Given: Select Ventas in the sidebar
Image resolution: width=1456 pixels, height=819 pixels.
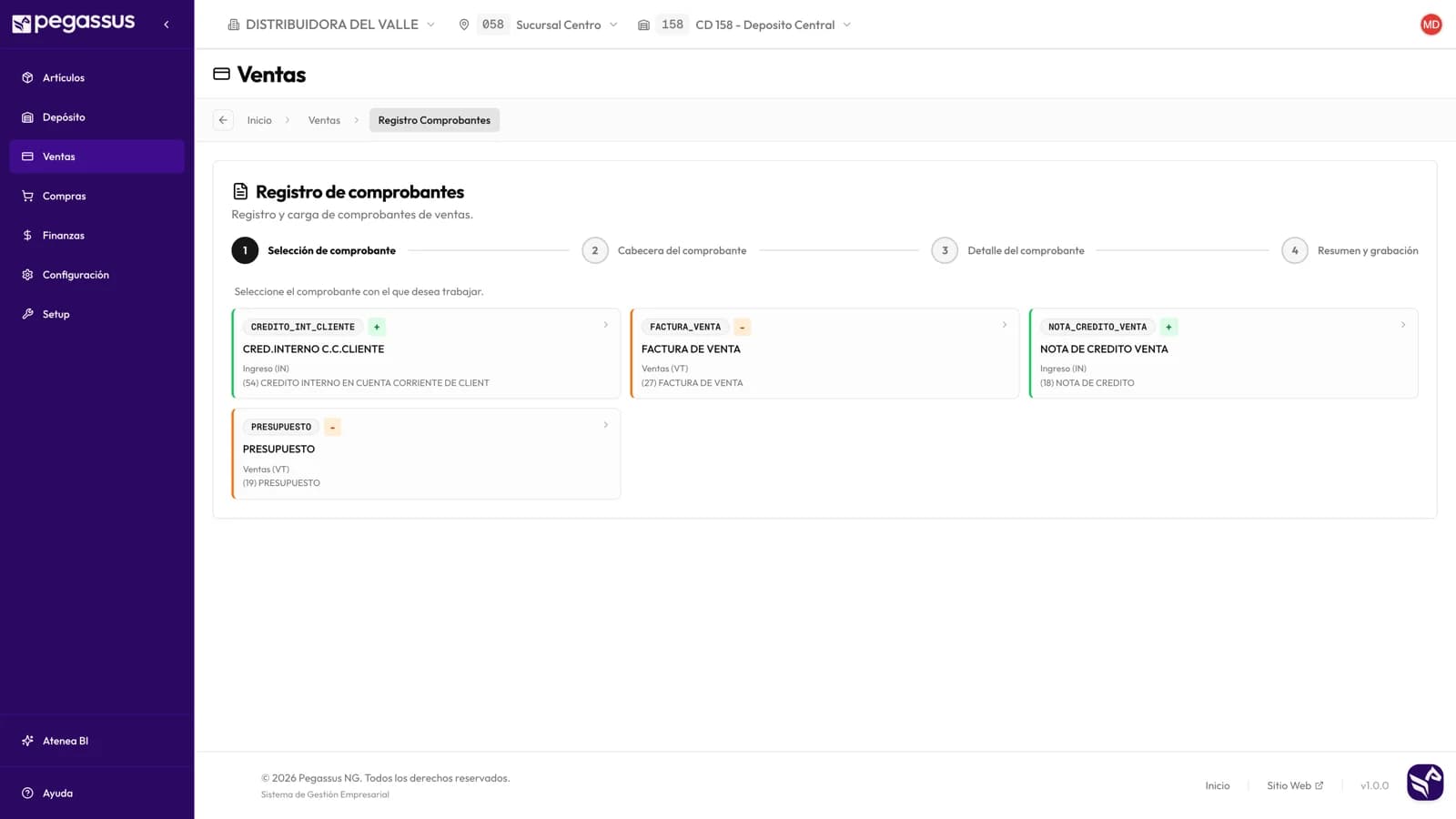Looking at the screenshot, I should tap(96, 157).
